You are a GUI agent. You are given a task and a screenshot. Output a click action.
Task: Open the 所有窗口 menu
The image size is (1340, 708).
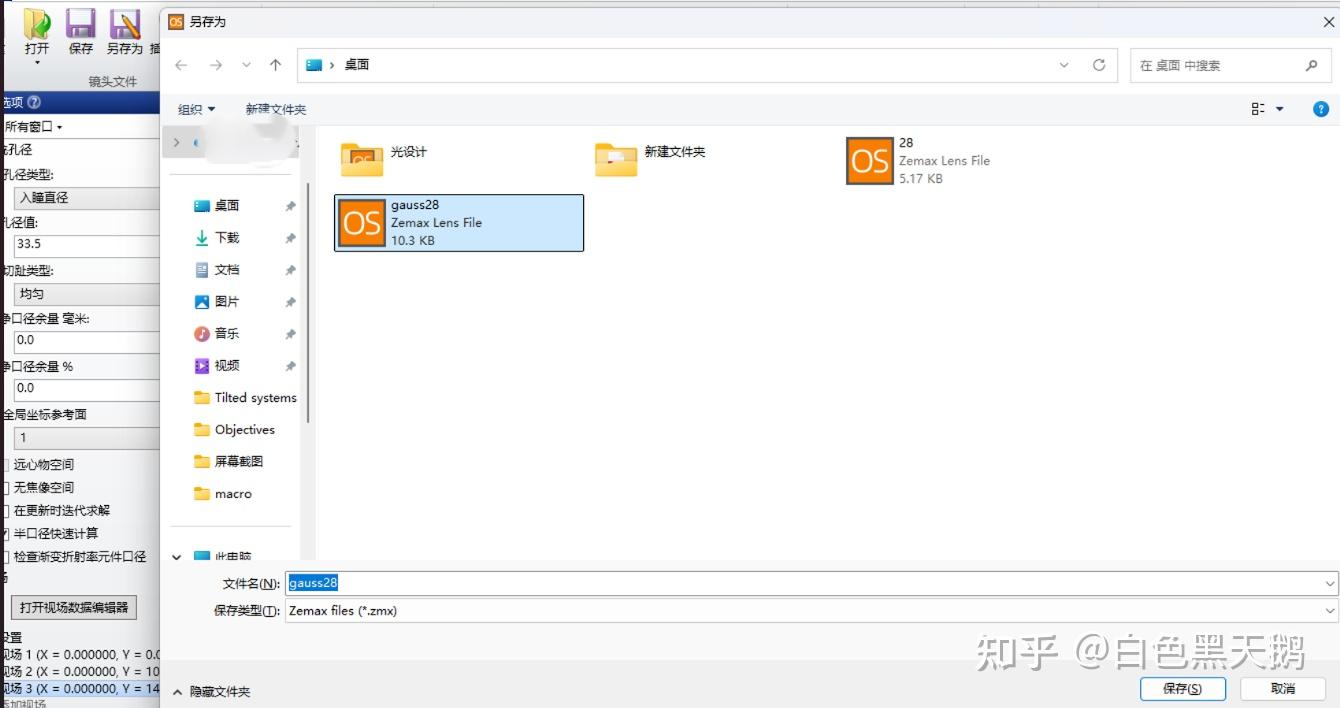(30, 125)
